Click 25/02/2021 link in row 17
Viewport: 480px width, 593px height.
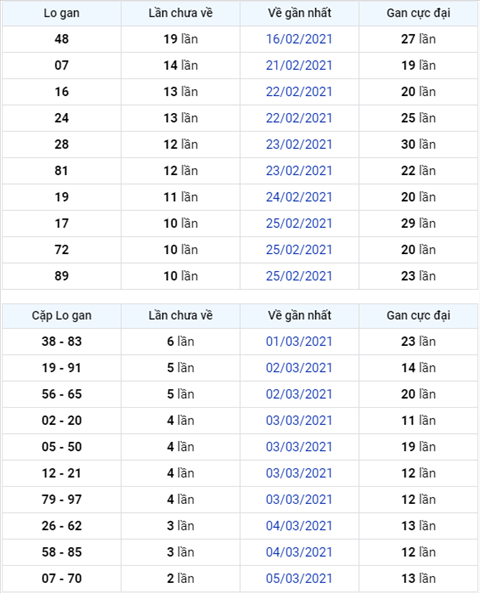click(x=299, y=224)
